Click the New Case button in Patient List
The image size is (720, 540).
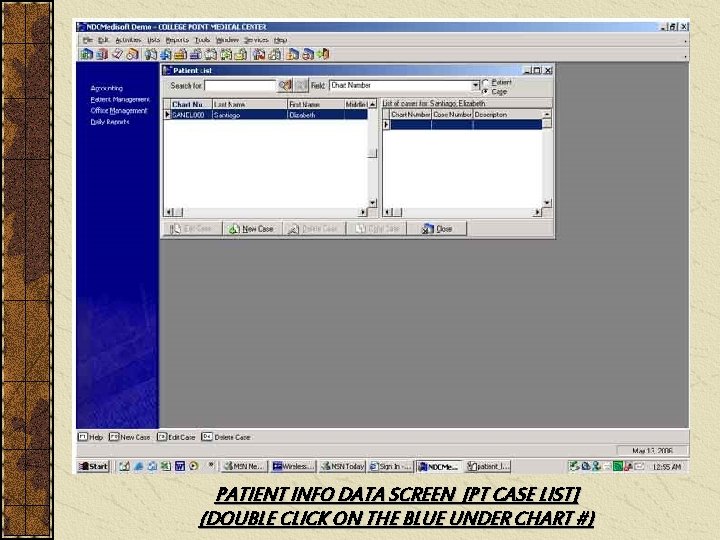click(252, 229)
